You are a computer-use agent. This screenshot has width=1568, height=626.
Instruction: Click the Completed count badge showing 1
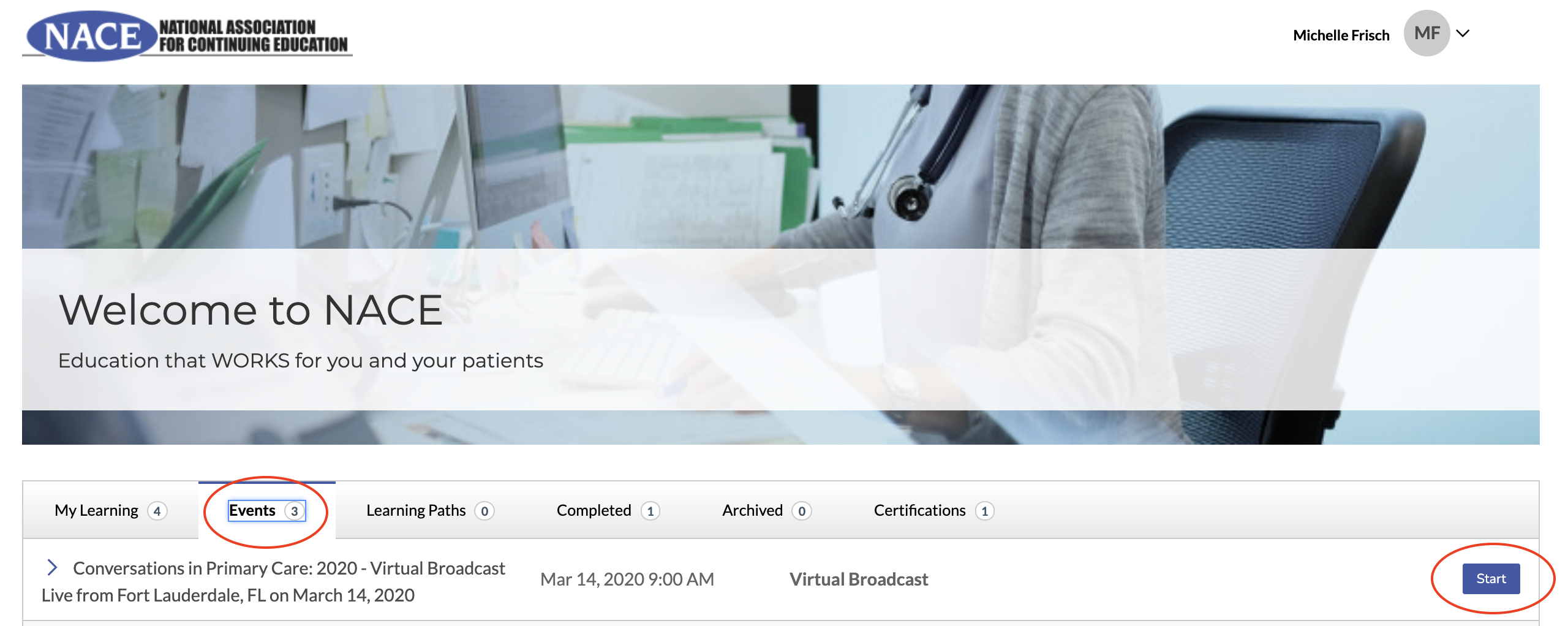point(650,511)
